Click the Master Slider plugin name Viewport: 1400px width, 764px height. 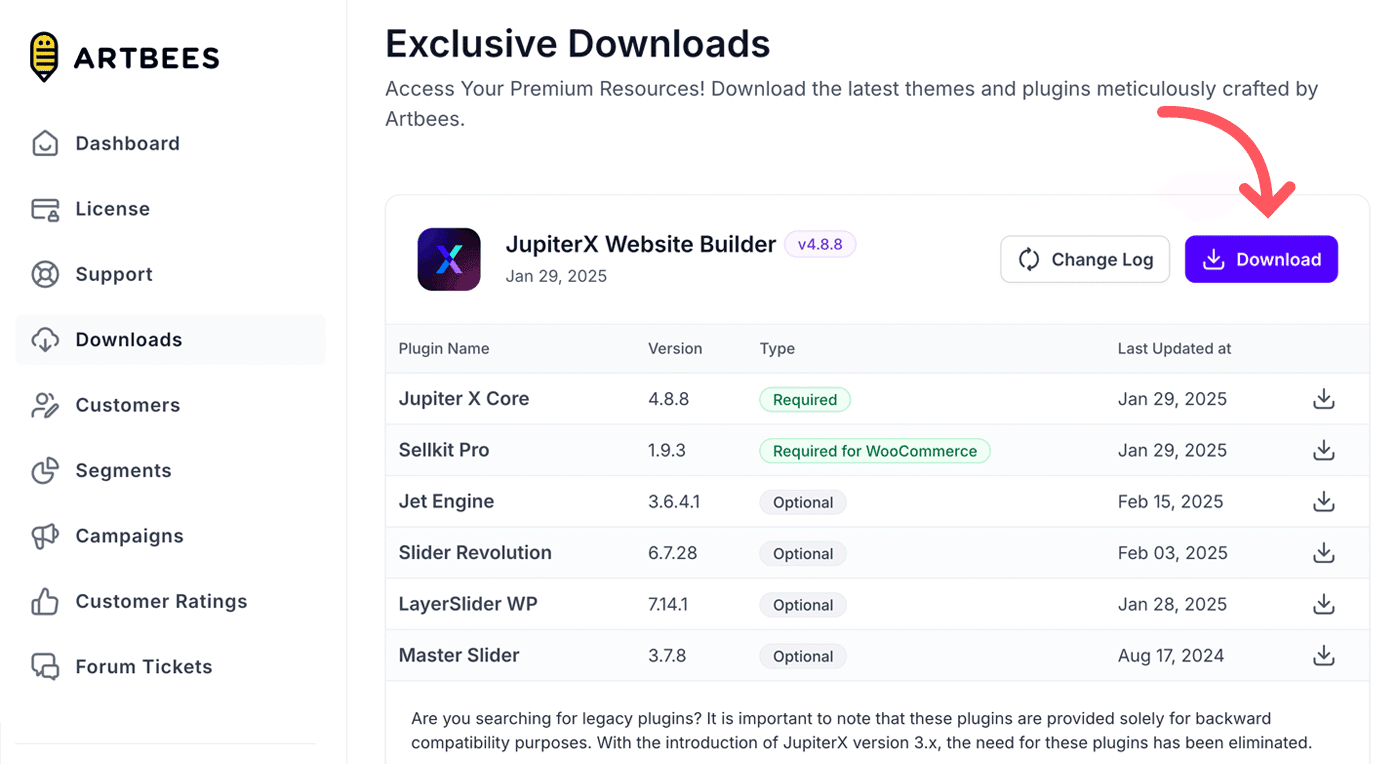459,656
